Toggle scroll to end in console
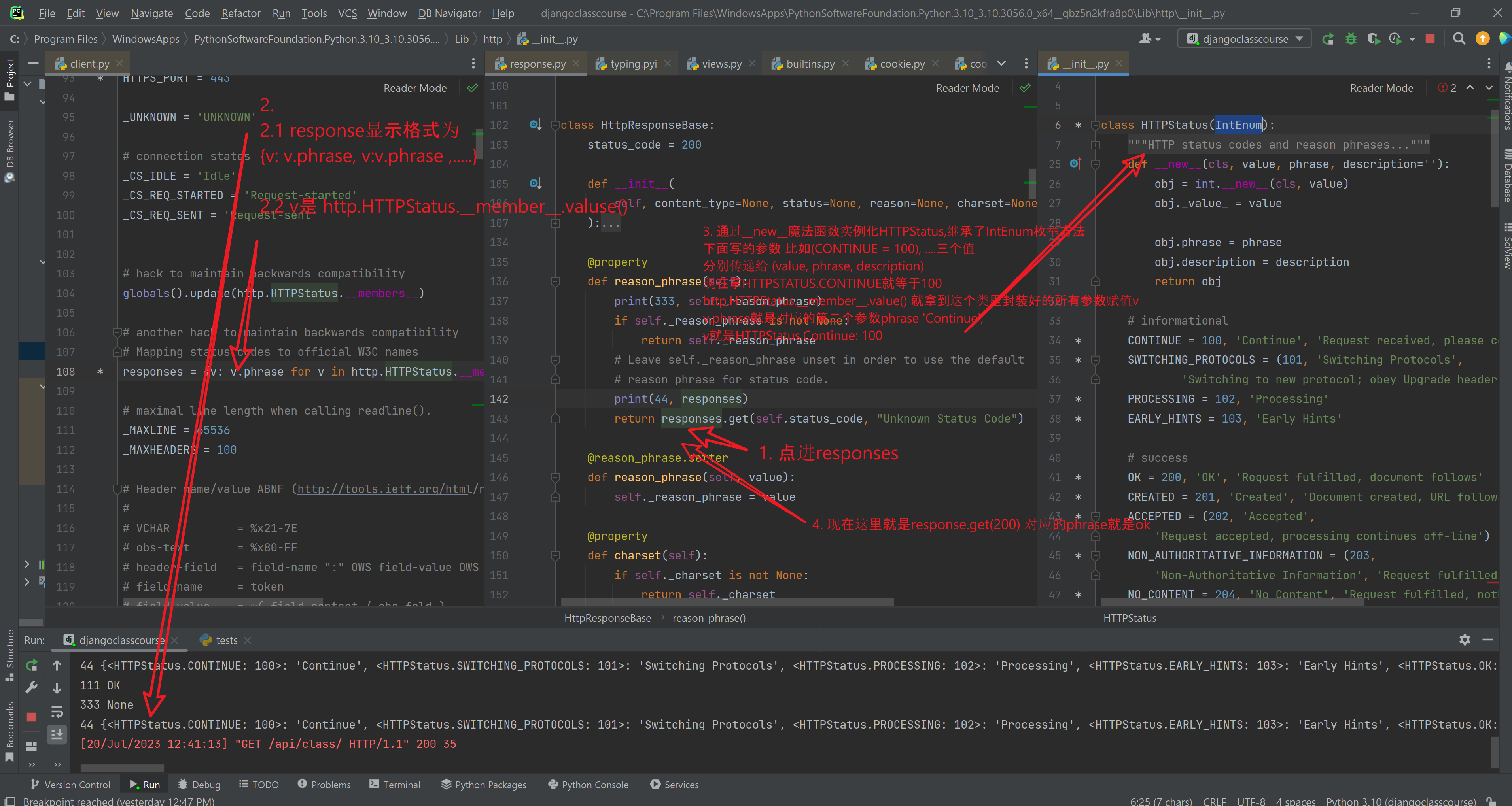1512x806 pixels. 57,734
